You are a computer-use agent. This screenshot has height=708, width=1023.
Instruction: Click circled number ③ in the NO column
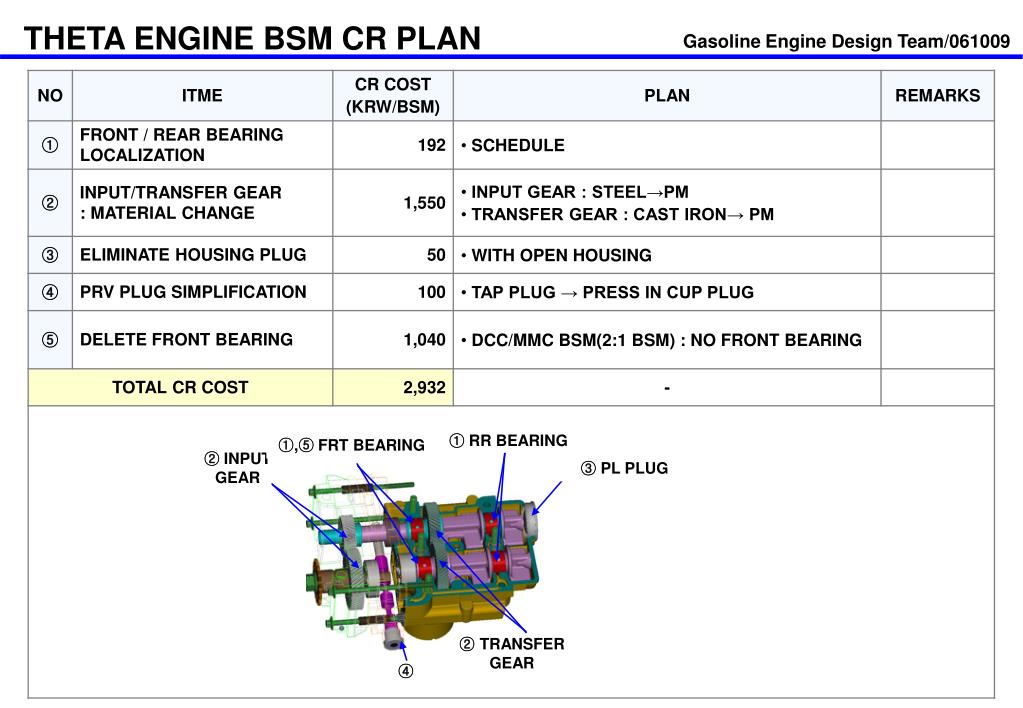pyautogui.click(x=50, y=255)
